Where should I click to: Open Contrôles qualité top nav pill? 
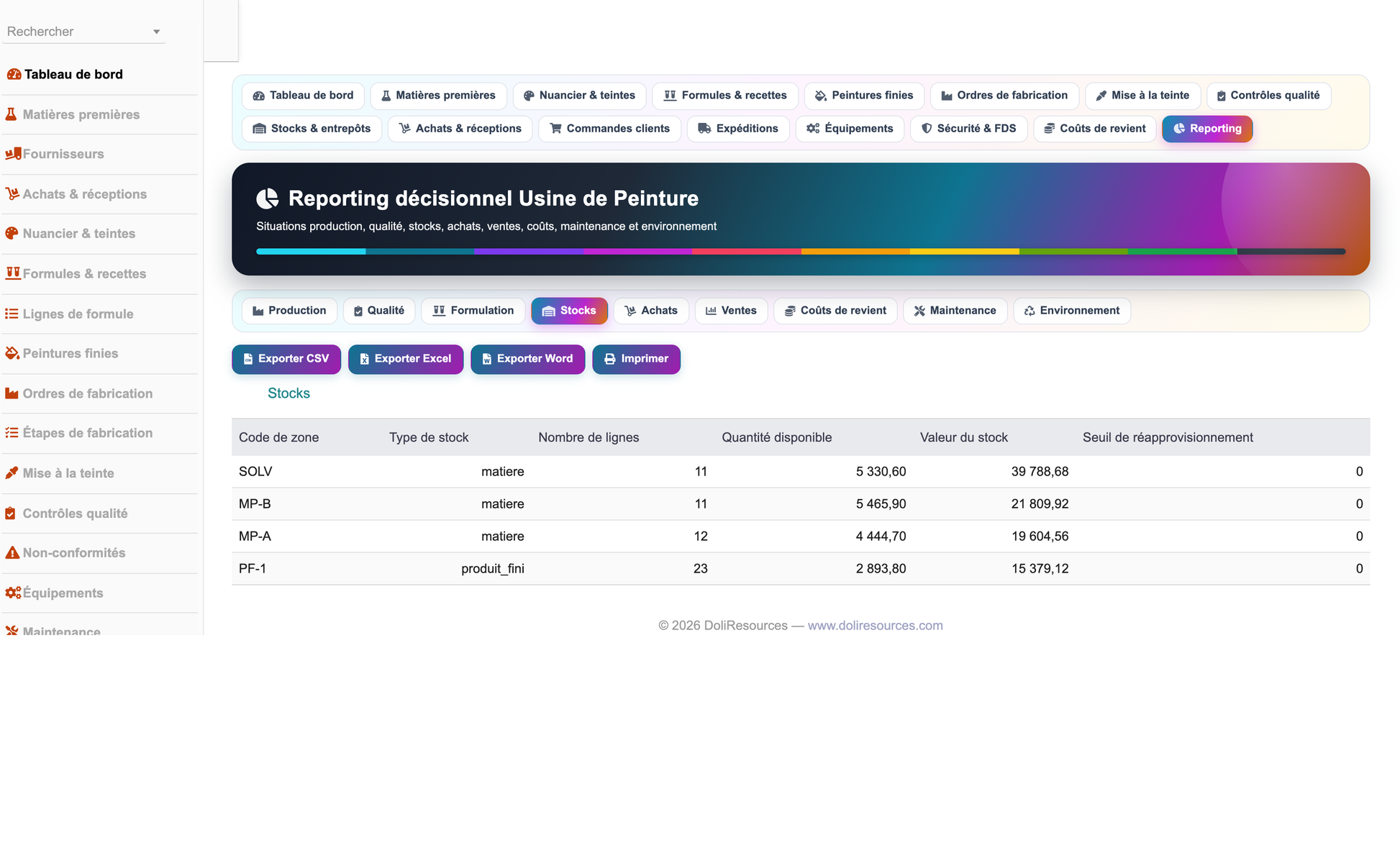(x=1268, y=96)
